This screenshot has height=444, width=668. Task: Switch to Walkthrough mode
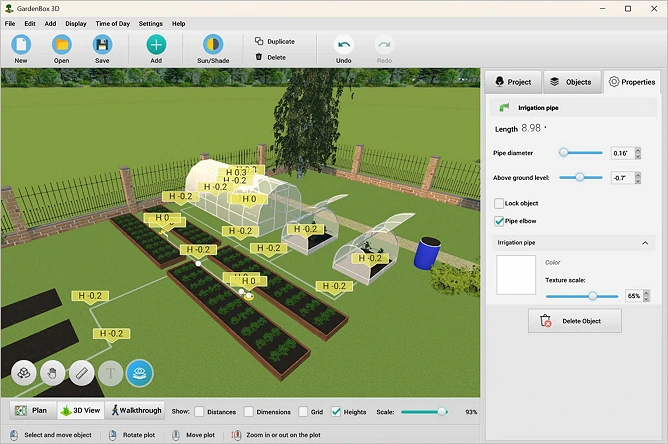coord(135,410)
